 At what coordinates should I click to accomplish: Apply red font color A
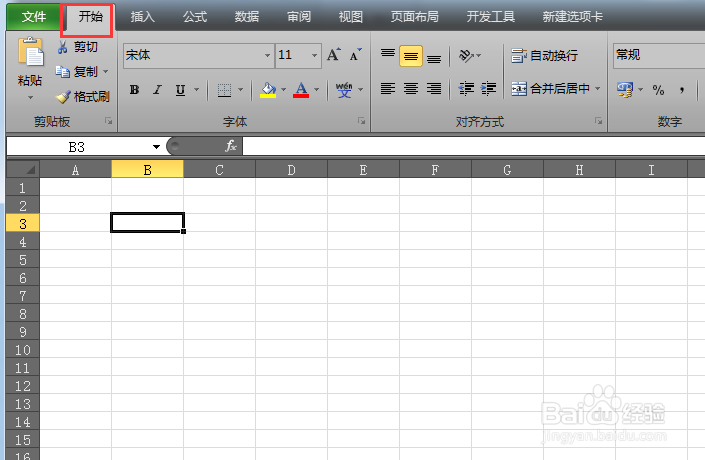[301, 89]
